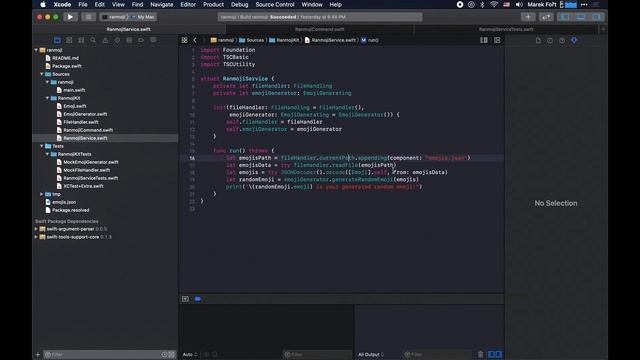Screen dimensions: 640x360
Task: Click run() in the jump bar
Action: tap(370, 40)
